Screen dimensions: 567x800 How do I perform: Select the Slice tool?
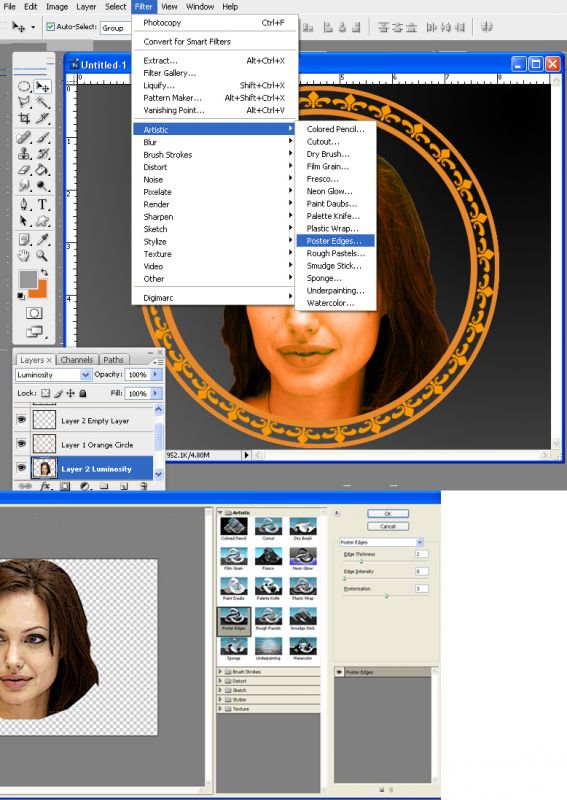coord(42,118)
